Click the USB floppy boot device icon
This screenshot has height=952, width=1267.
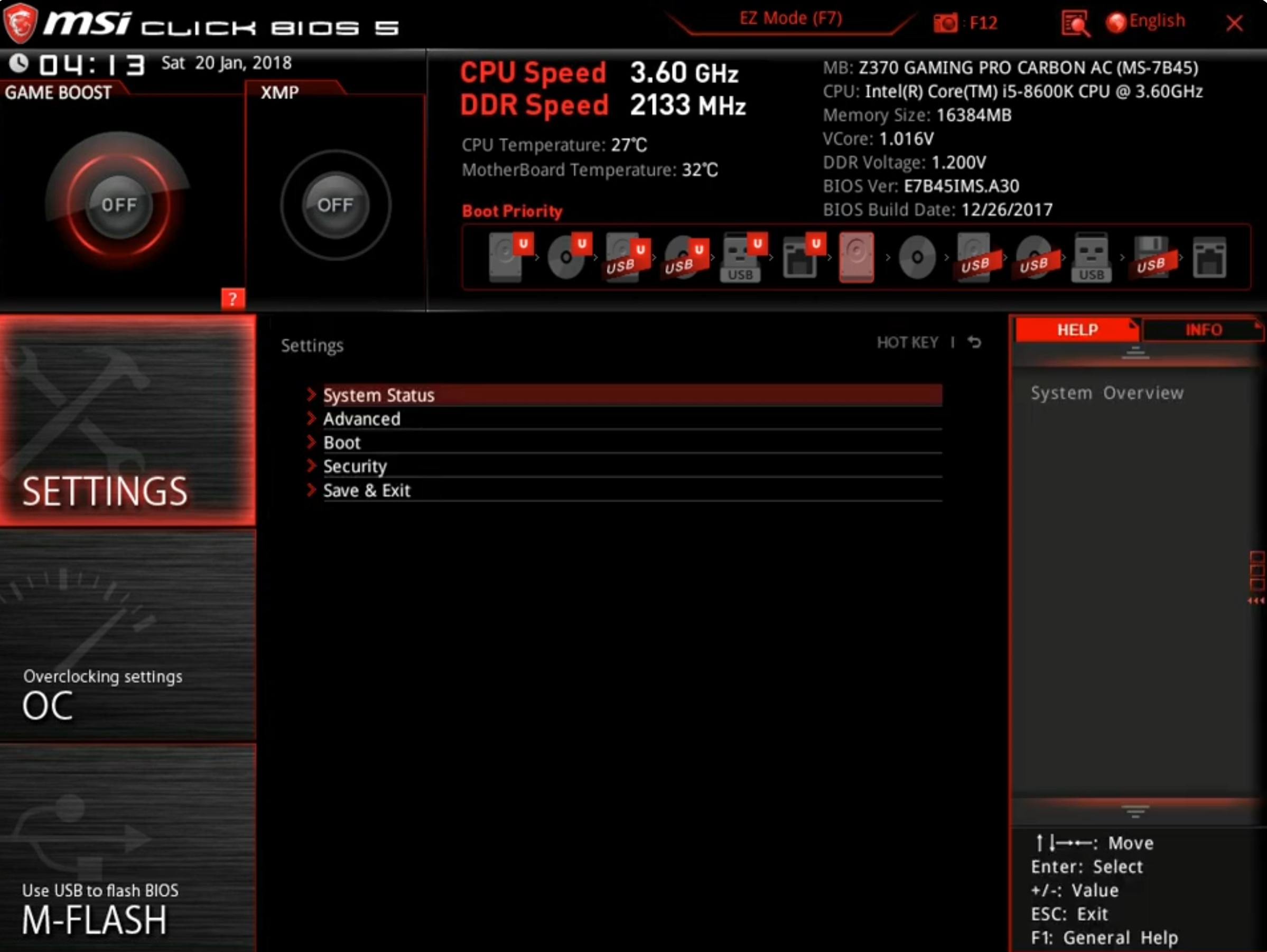tap(1152, 257)
